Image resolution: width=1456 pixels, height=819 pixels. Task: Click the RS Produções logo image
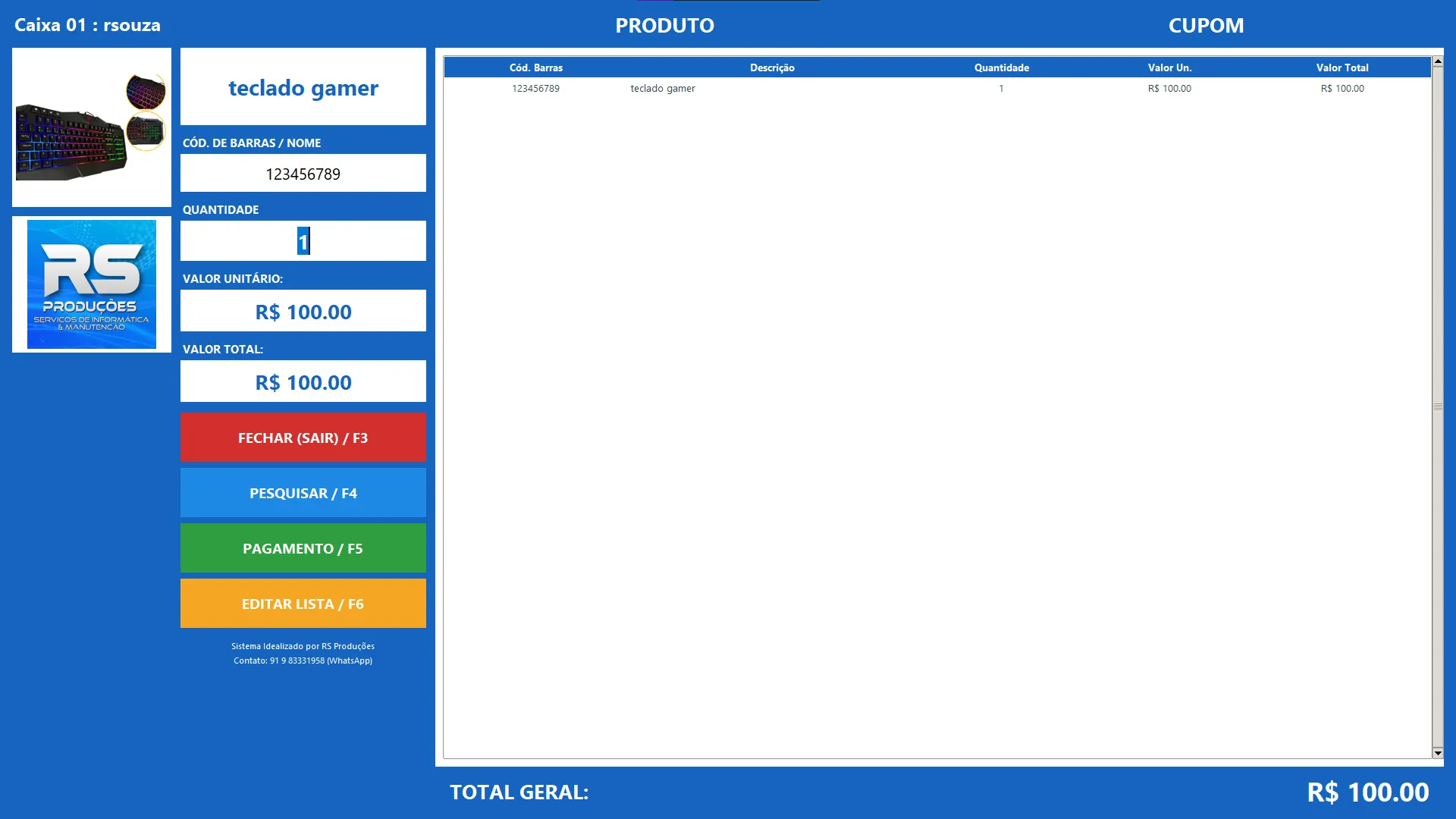[x=92, y=284]
